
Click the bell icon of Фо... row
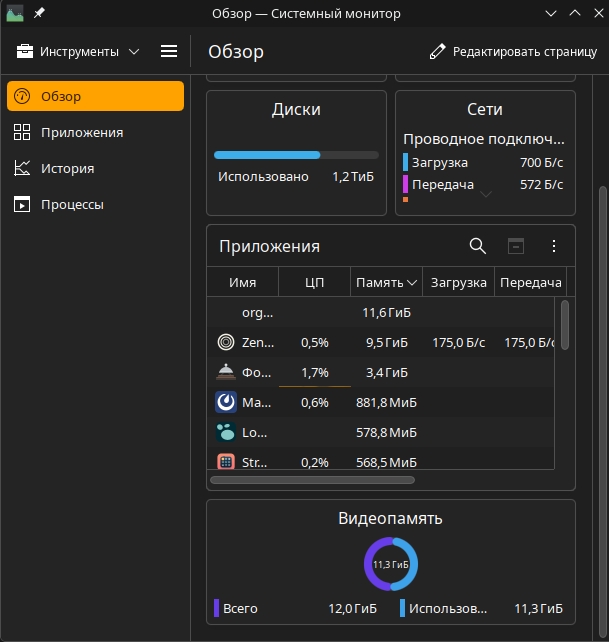coord(226,372)
